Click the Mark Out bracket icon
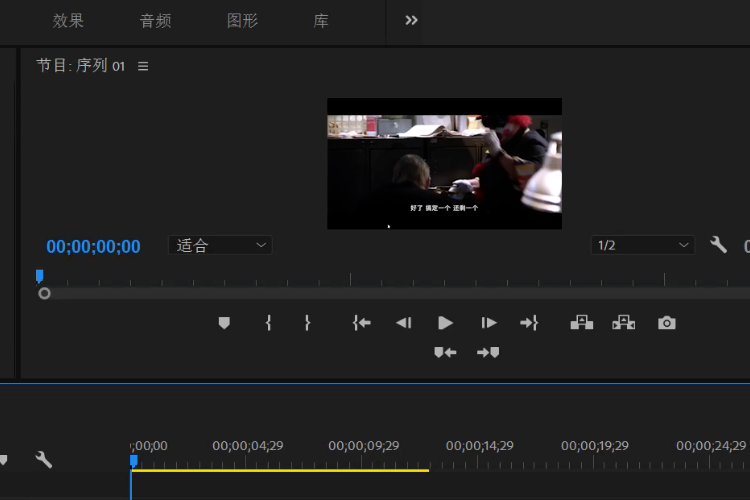The image size is (750, 500). pos(307,323)
